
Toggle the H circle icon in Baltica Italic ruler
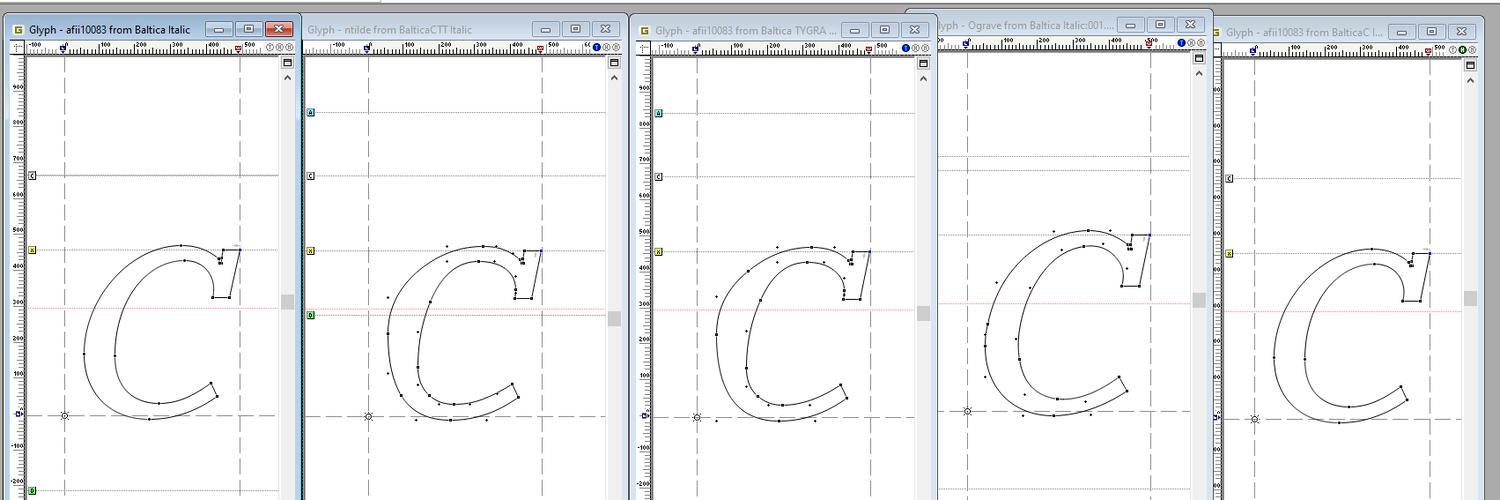pos(280,47)
